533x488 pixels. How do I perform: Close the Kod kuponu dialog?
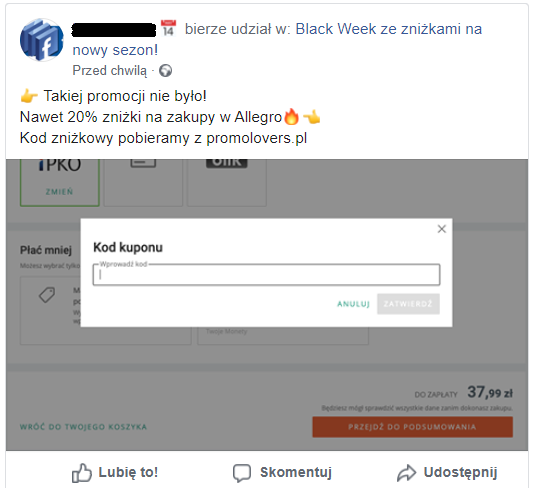[x=442, y=229]
